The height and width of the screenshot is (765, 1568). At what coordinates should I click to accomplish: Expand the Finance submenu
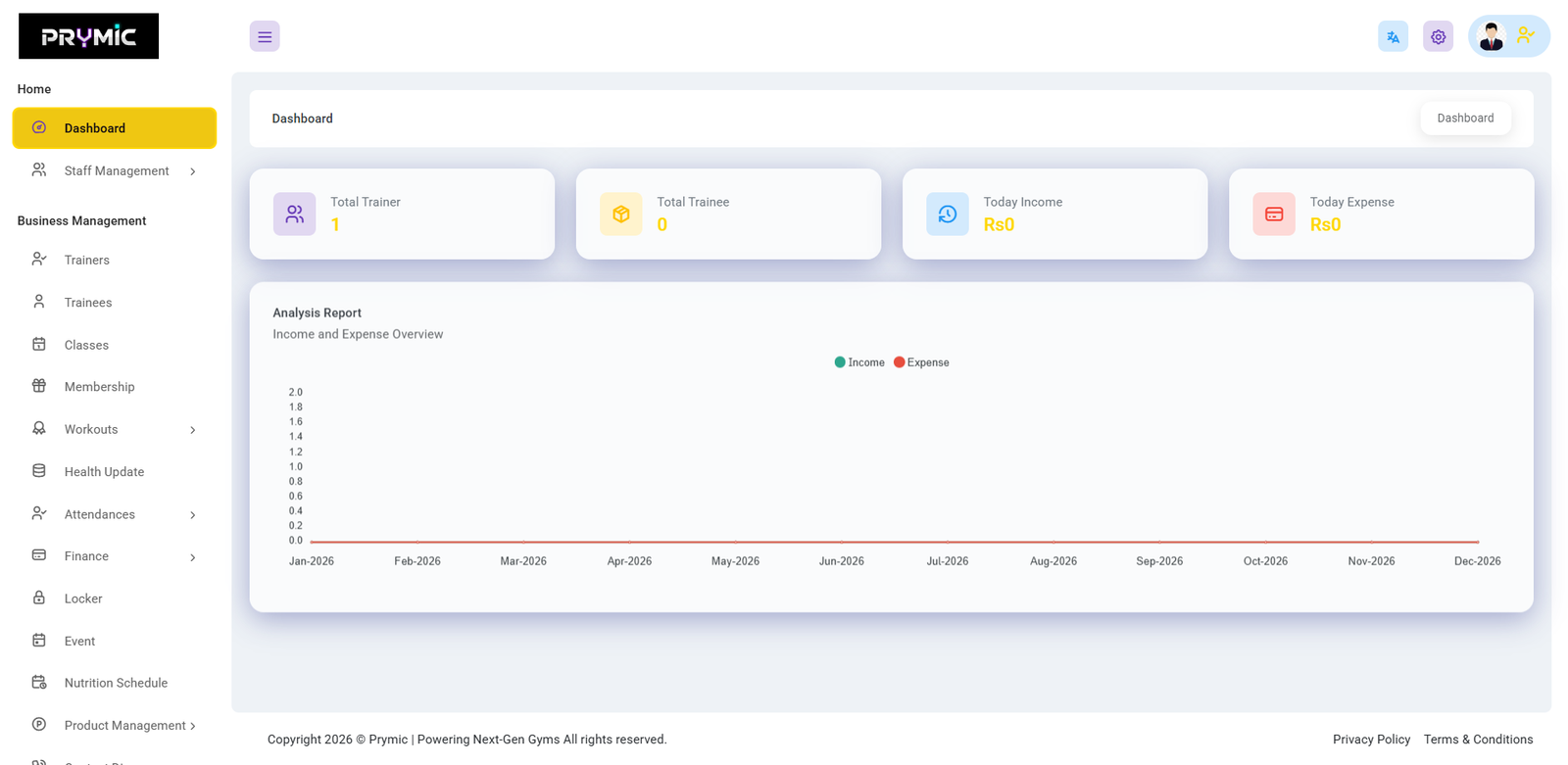pyautogui.click(x=115, y=556)
